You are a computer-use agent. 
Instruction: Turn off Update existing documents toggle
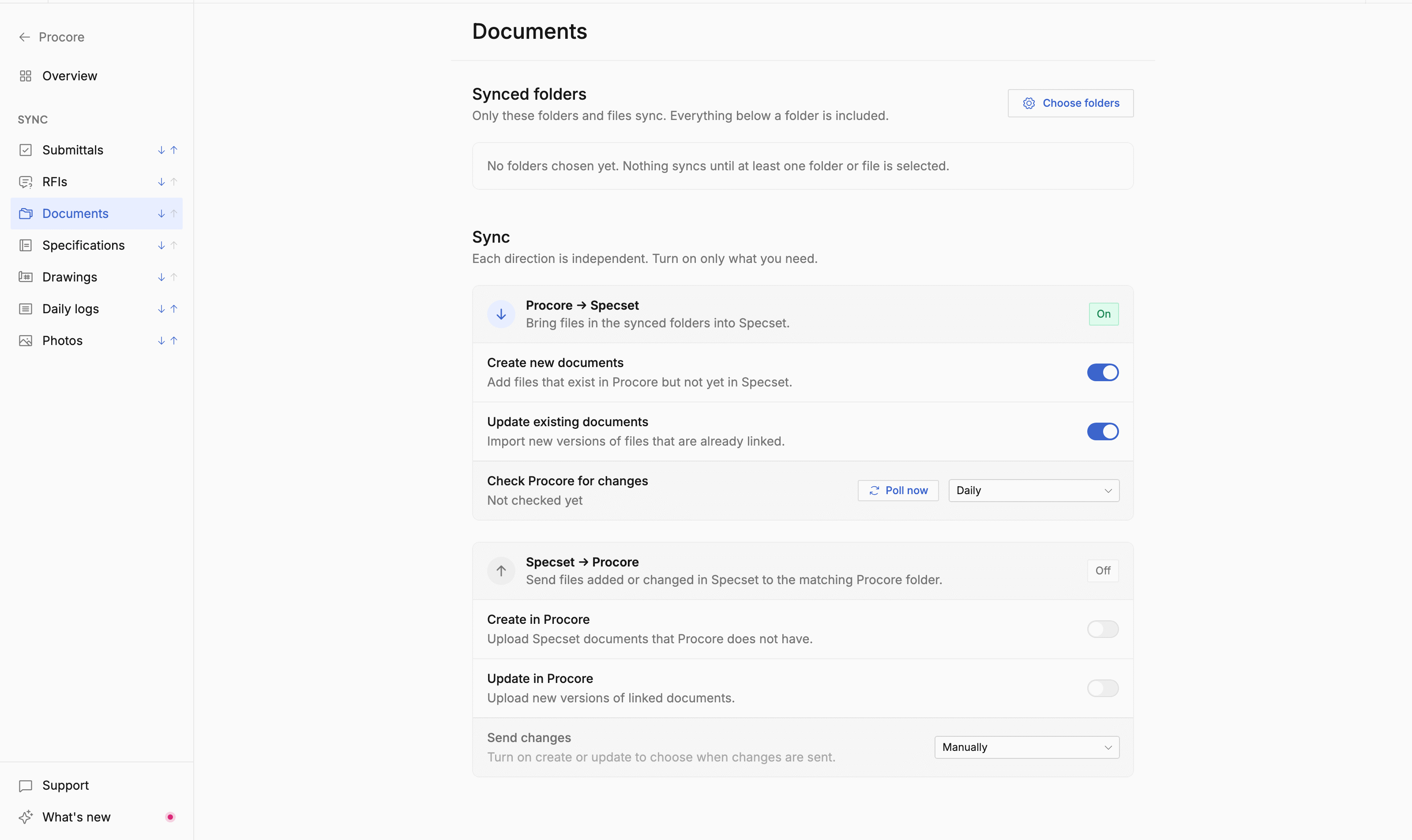(1102, 431)
